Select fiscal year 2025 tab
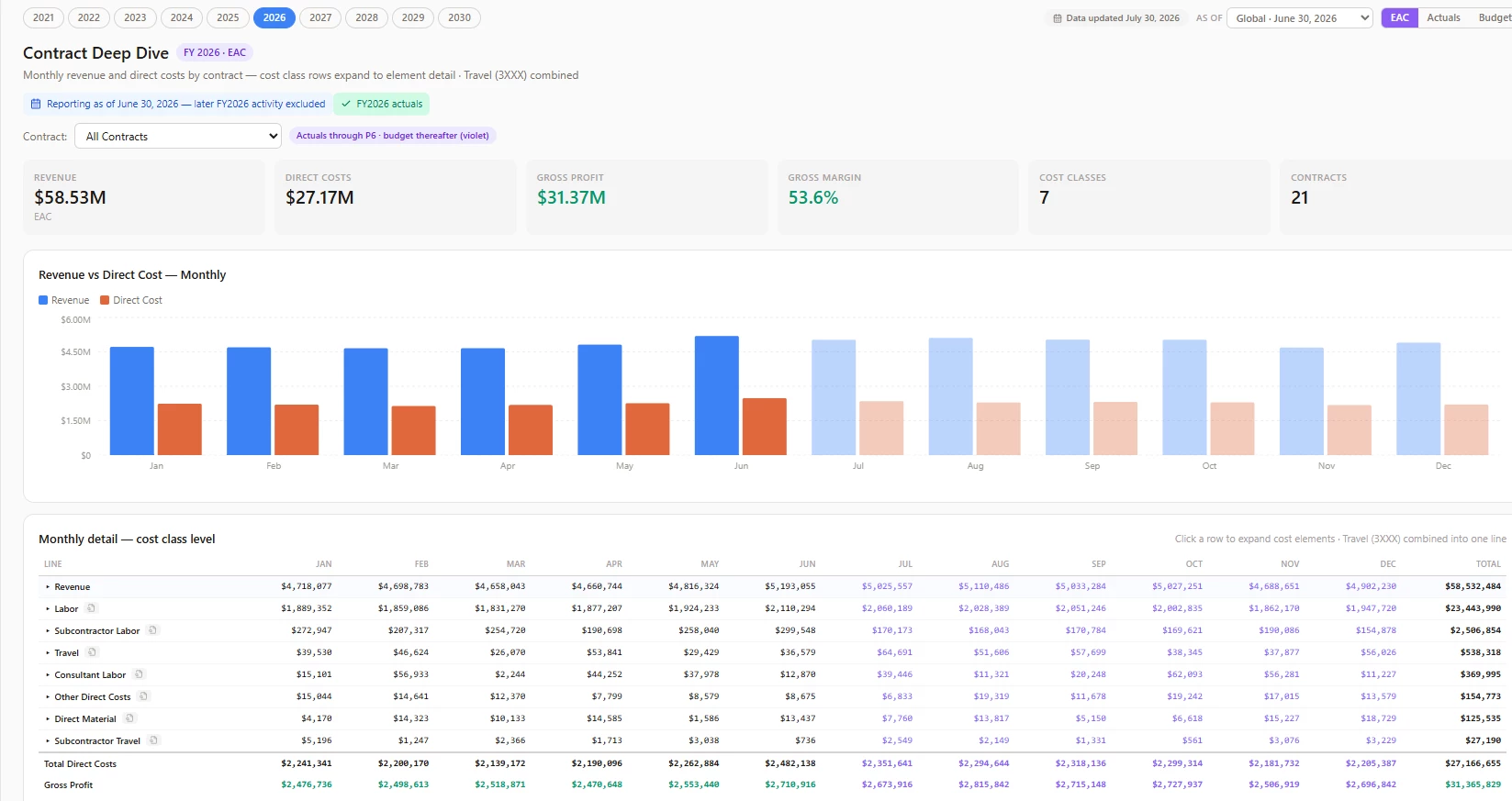 click(228, 17)
